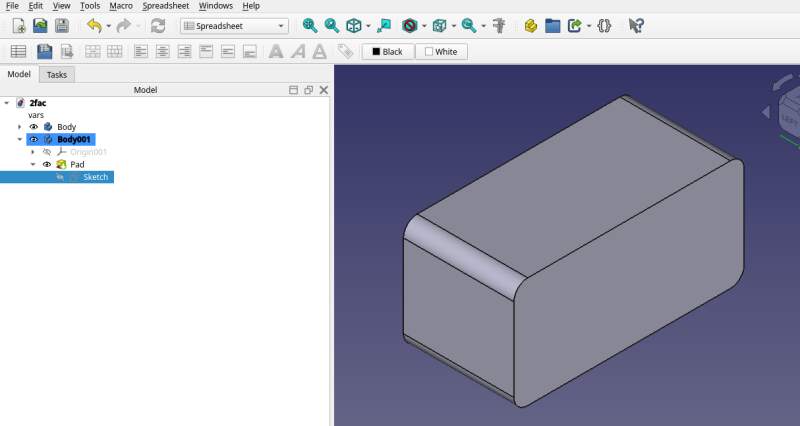The image size is (800, 426).
Task: Align cell text to the top
Action: click(206, 52)
